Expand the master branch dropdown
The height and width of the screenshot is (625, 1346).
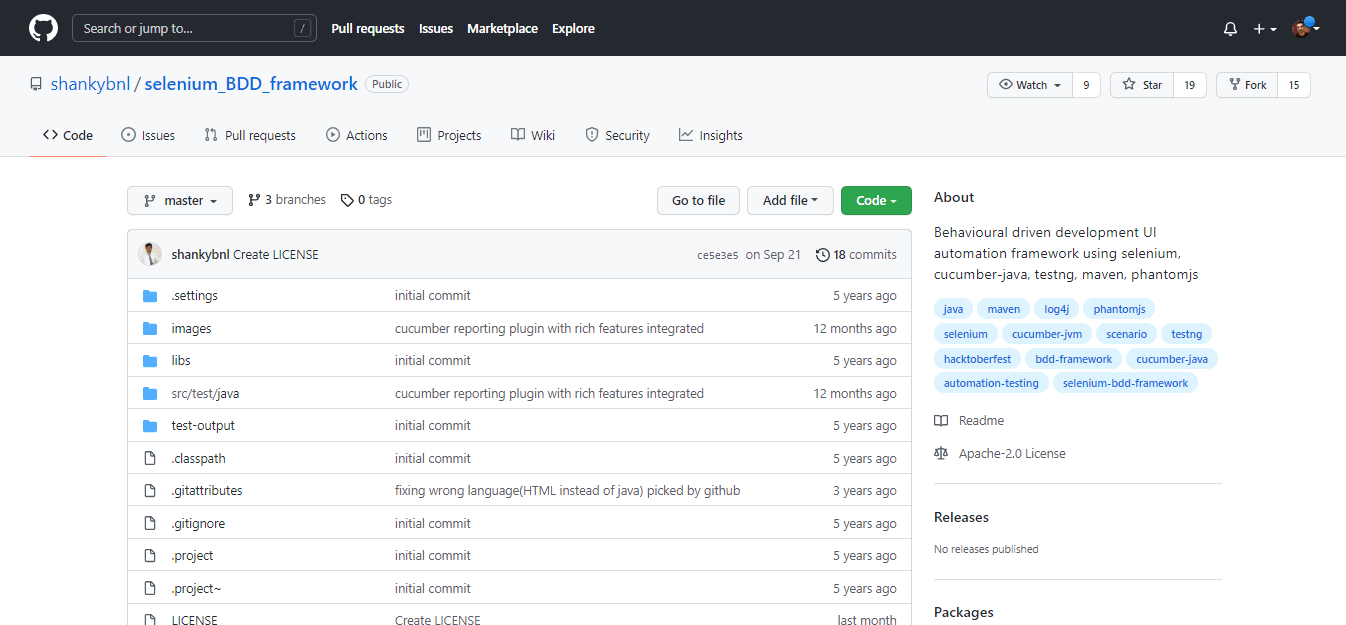(180, 201)
